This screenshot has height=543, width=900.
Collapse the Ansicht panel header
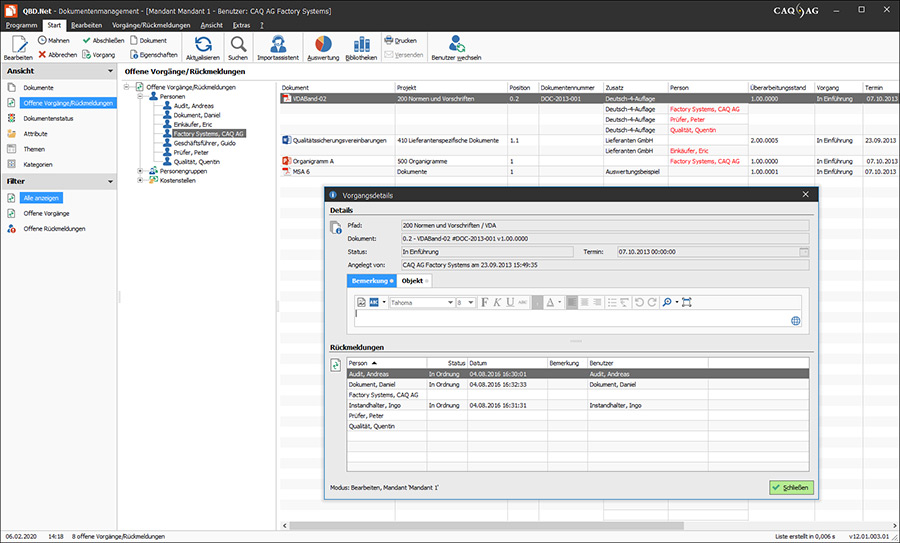(x=110, y=71)
